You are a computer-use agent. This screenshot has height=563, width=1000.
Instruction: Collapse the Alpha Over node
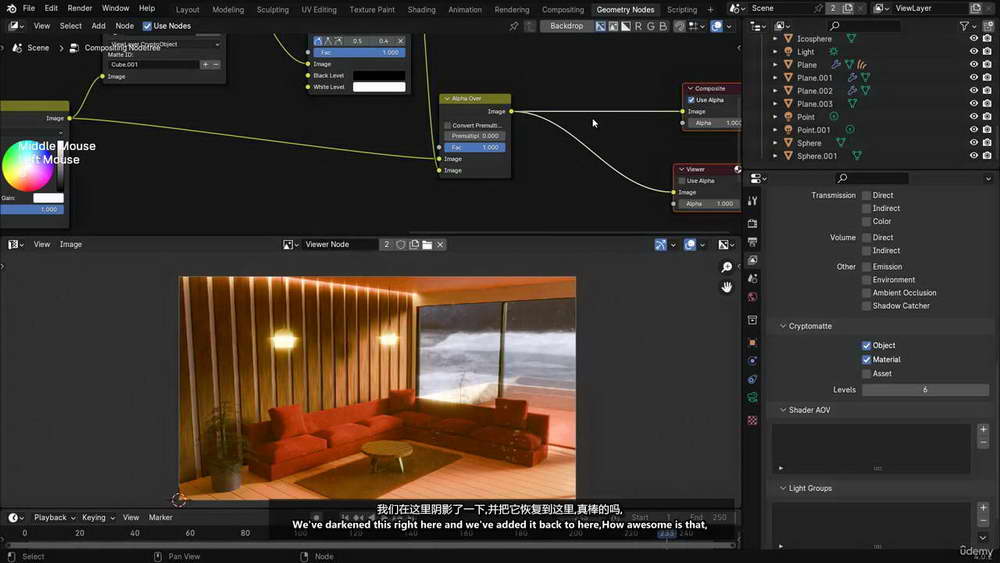point(446,99)
